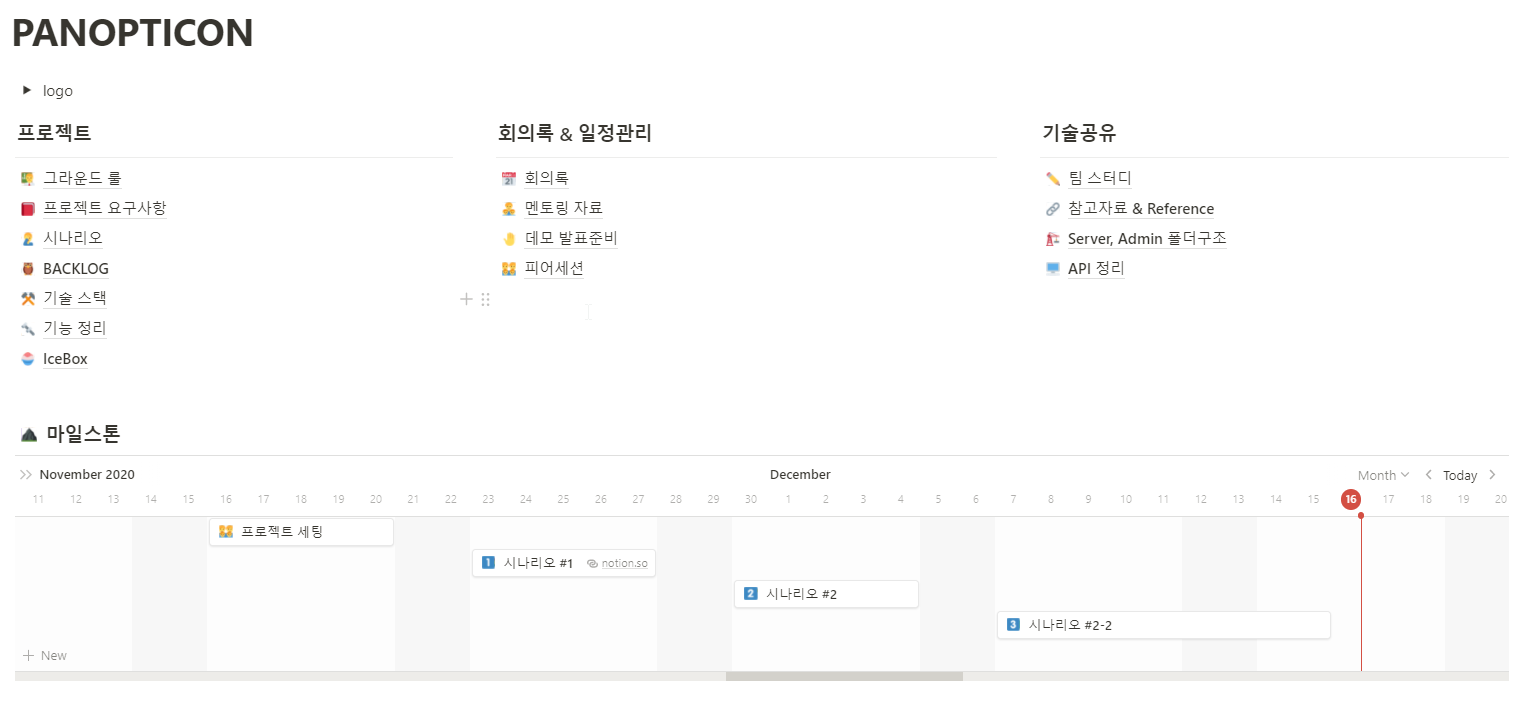
Task: Click the raised-hand icon beside 데모 발표준비
Action: [508, 238]
